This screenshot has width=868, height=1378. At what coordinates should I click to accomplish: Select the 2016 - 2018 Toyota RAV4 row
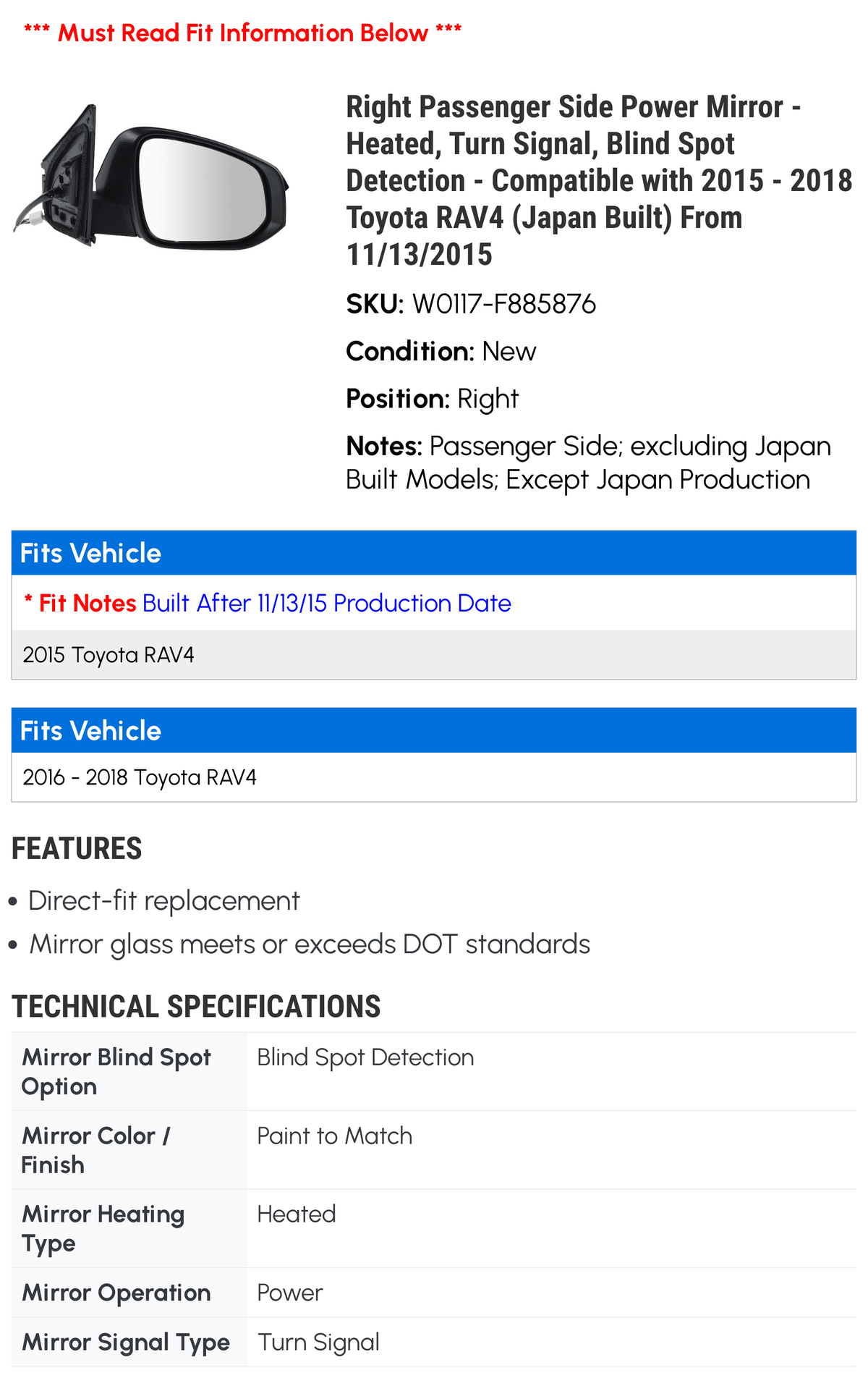434,777
